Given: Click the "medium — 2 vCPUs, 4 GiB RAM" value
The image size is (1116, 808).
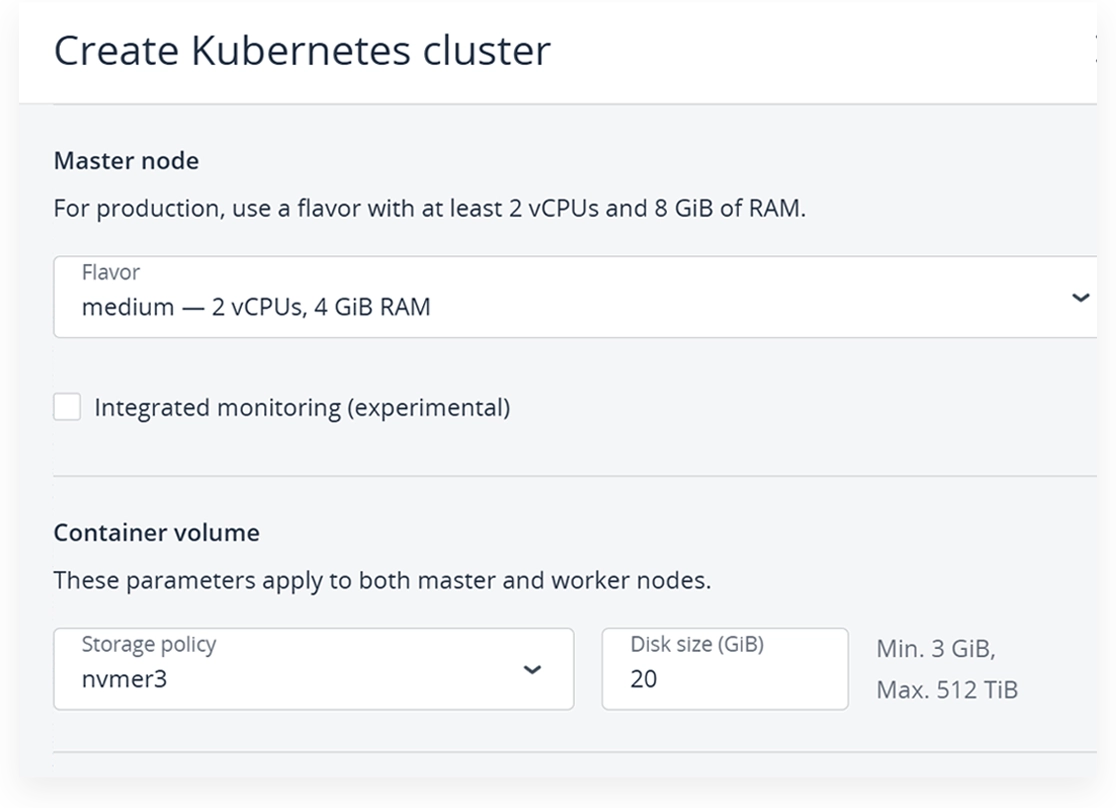Looking at the screenshot, I should click(256, 307).
